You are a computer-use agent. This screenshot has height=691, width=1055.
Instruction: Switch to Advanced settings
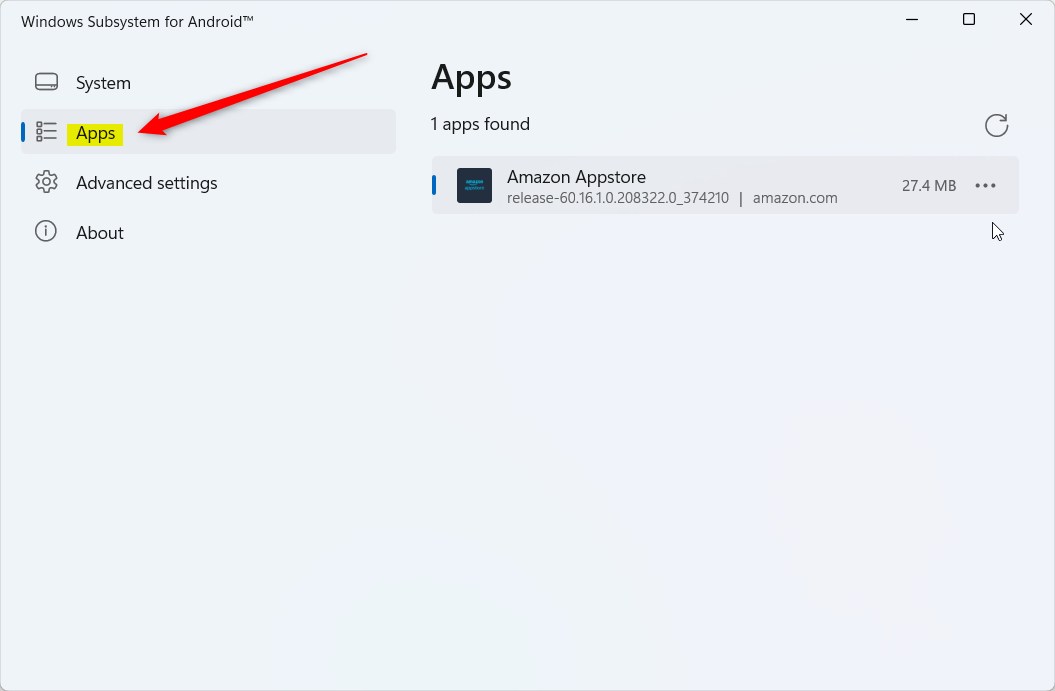tap(146, 182)
